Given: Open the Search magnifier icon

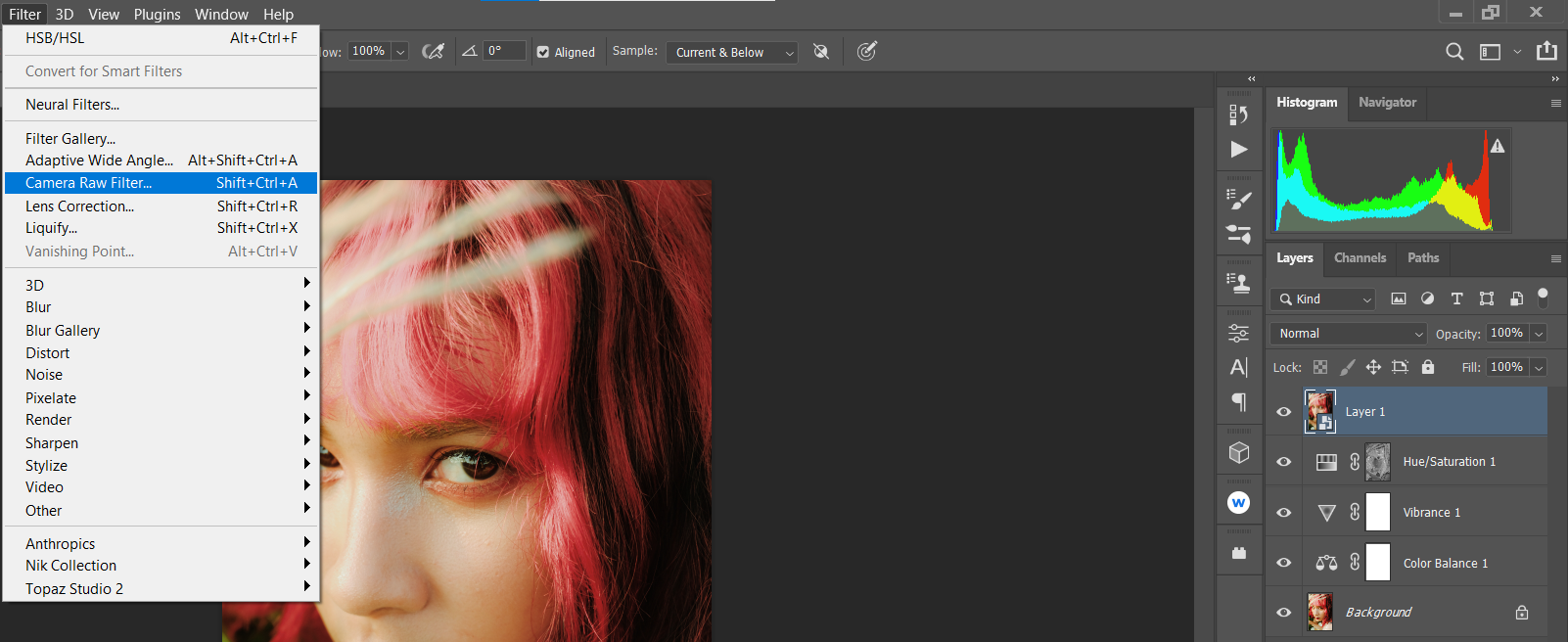Looking at the screenshot, I should click(x=1454, y=51).
